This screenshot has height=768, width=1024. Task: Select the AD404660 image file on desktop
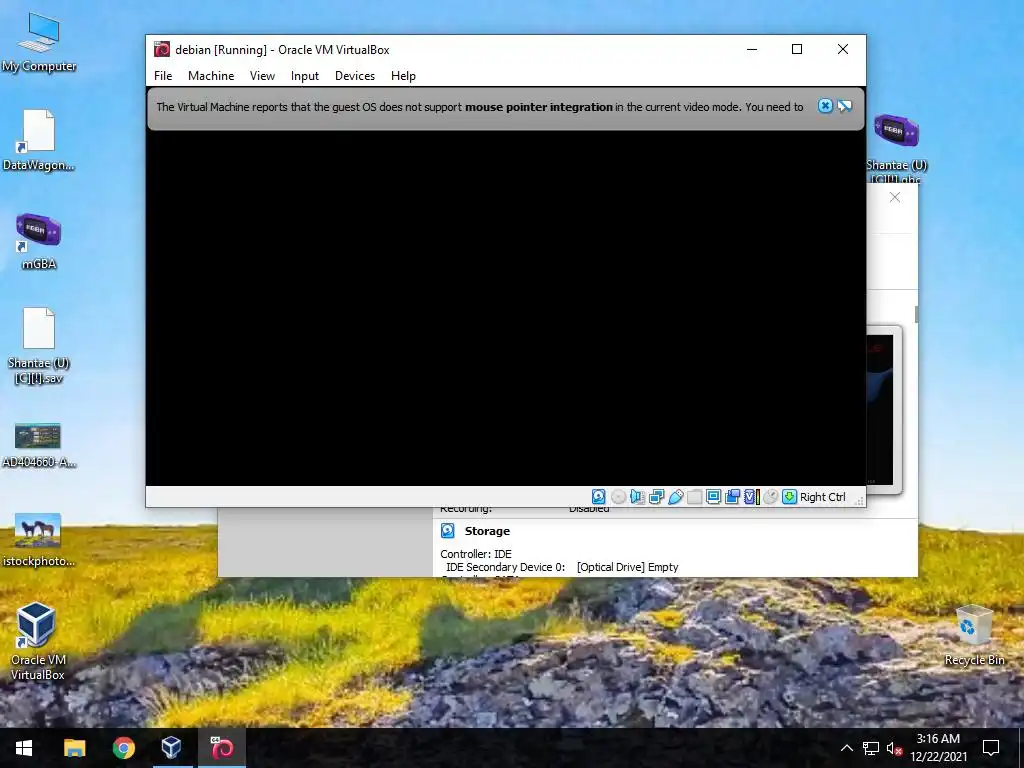(x=39, y=444)
